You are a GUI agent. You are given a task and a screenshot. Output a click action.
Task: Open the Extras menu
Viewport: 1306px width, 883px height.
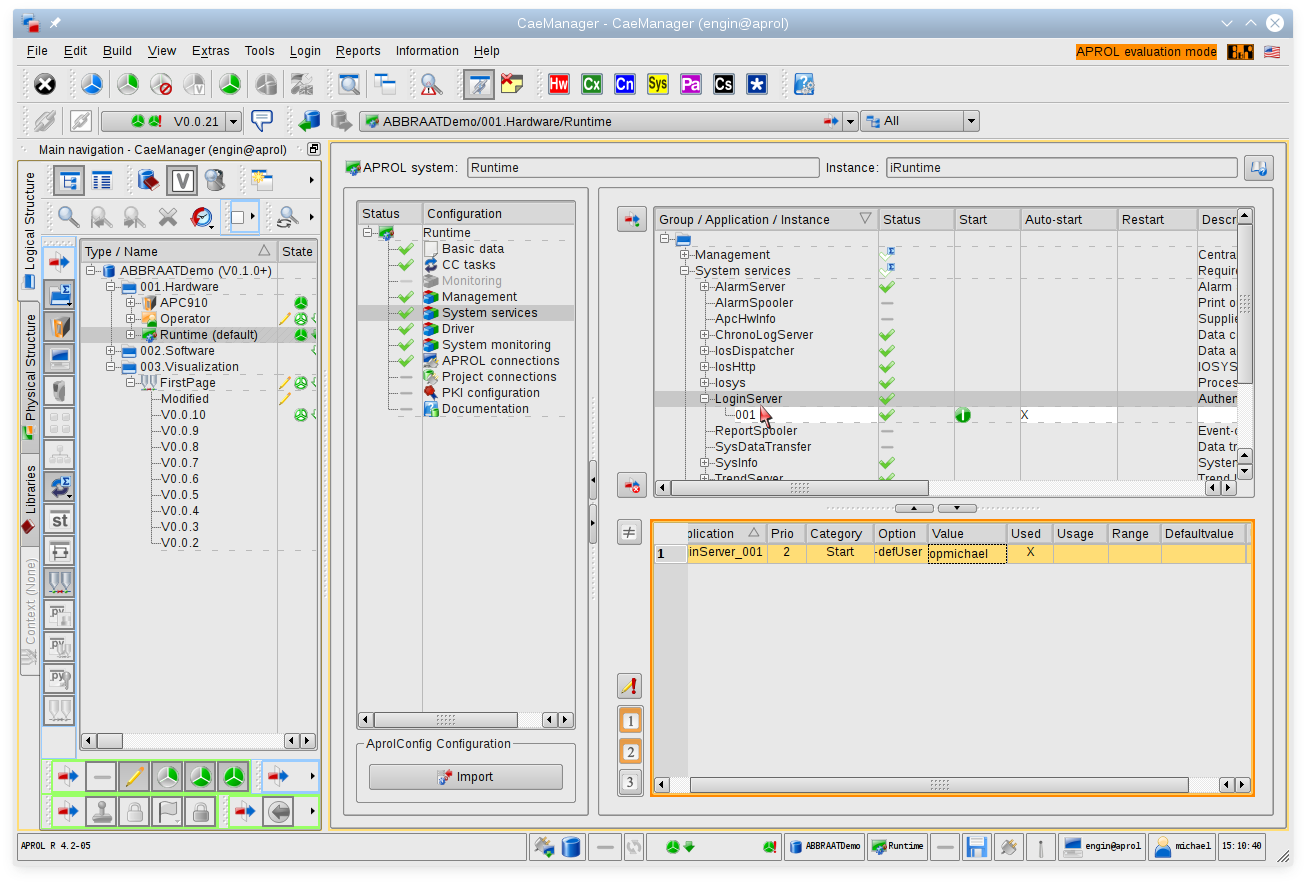210,51
